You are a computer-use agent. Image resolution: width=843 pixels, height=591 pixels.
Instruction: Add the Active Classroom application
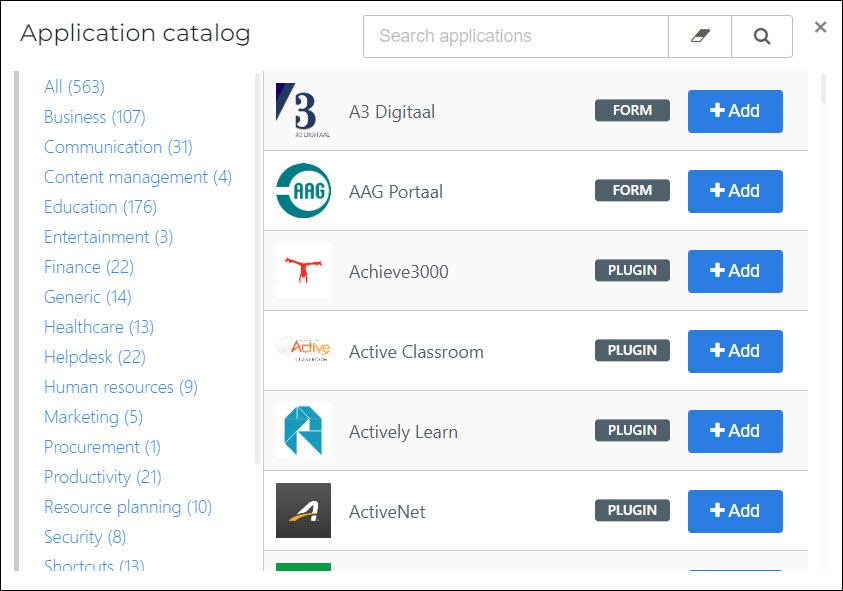(735, 351)
